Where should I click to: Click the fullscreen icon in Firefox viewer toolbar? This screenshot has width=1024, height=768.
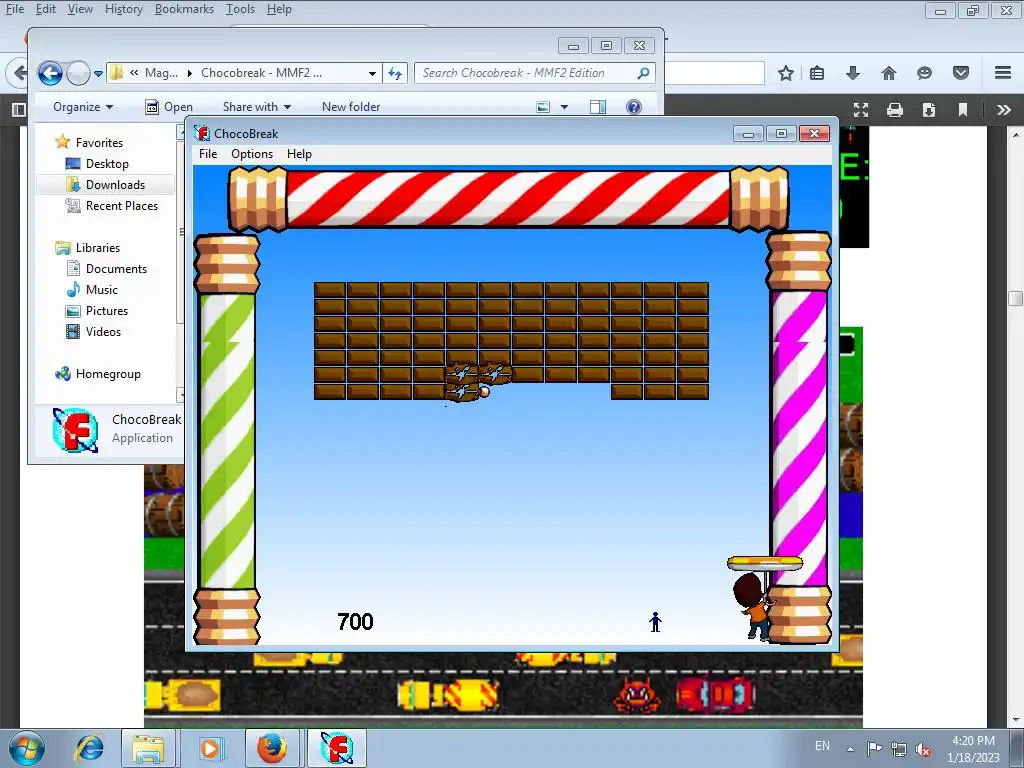[x=861, y=110]
